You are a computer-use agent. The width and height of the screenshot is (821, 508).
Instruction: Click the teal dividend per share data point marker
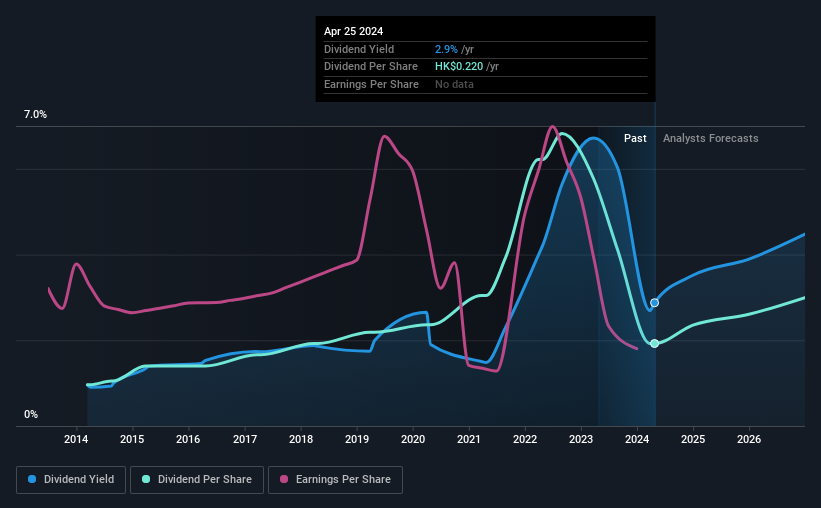coord(654,344)
